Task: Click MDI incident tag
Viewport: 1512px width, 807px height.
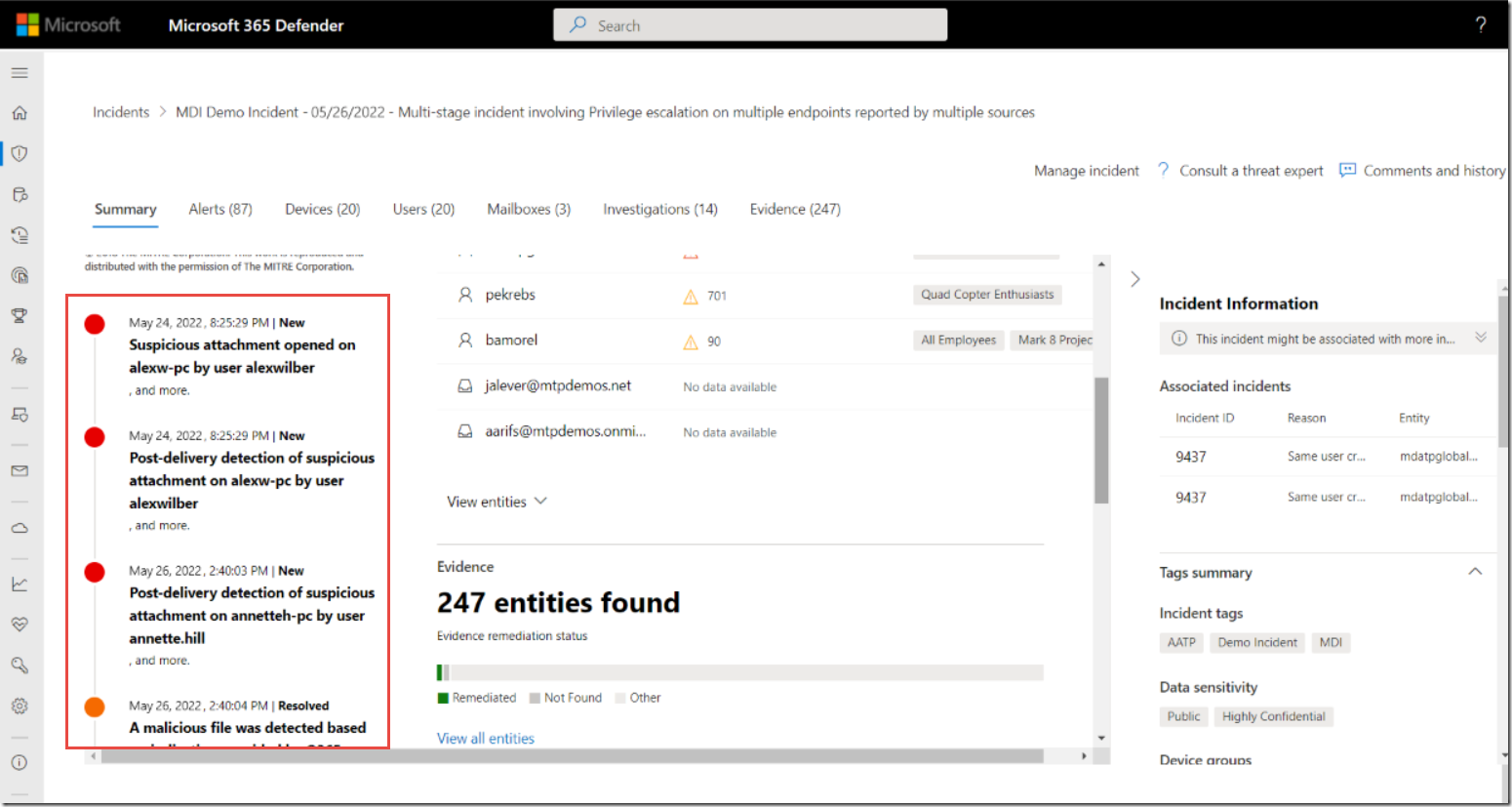Action: point(1331,642)
